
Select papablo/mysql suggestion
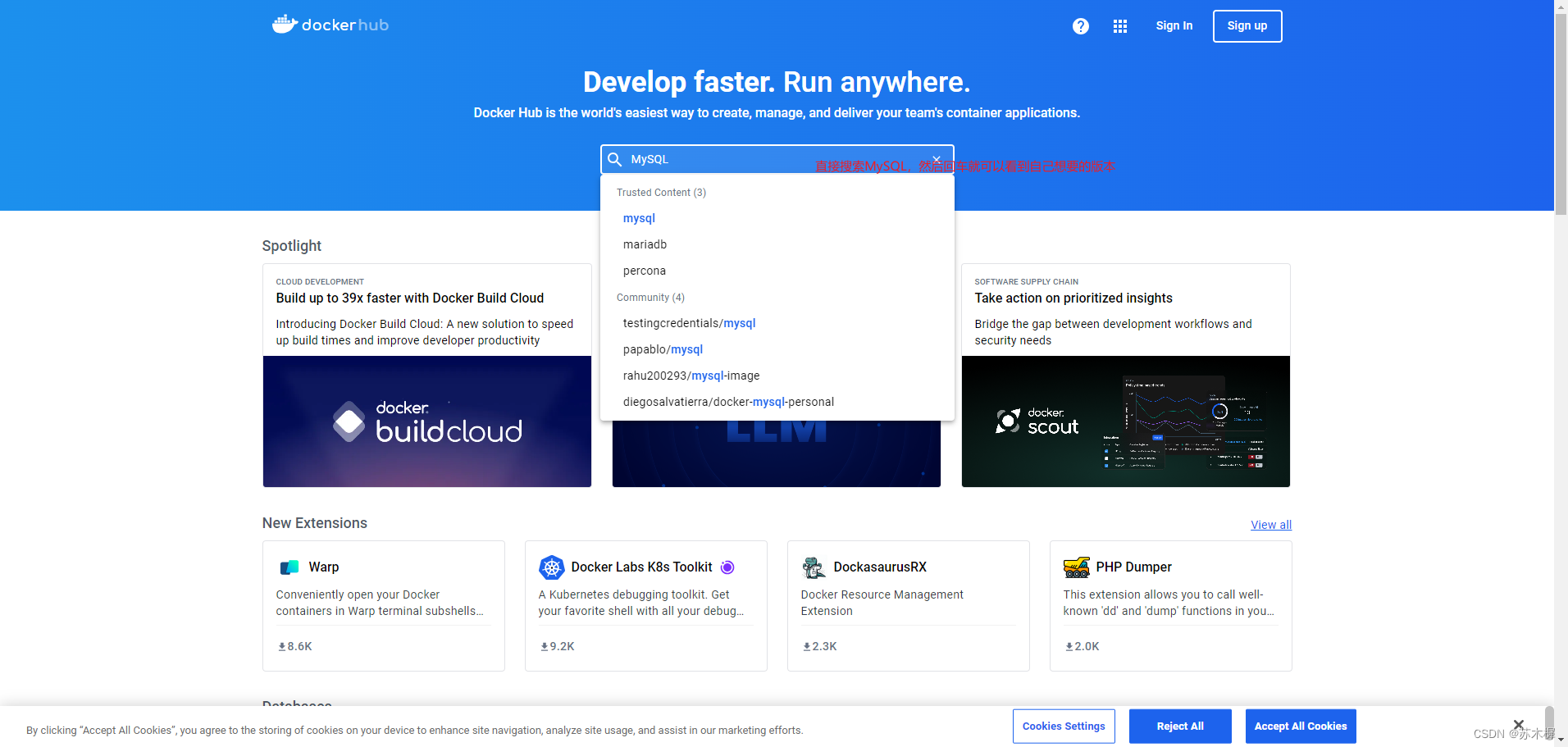(663, 349)
